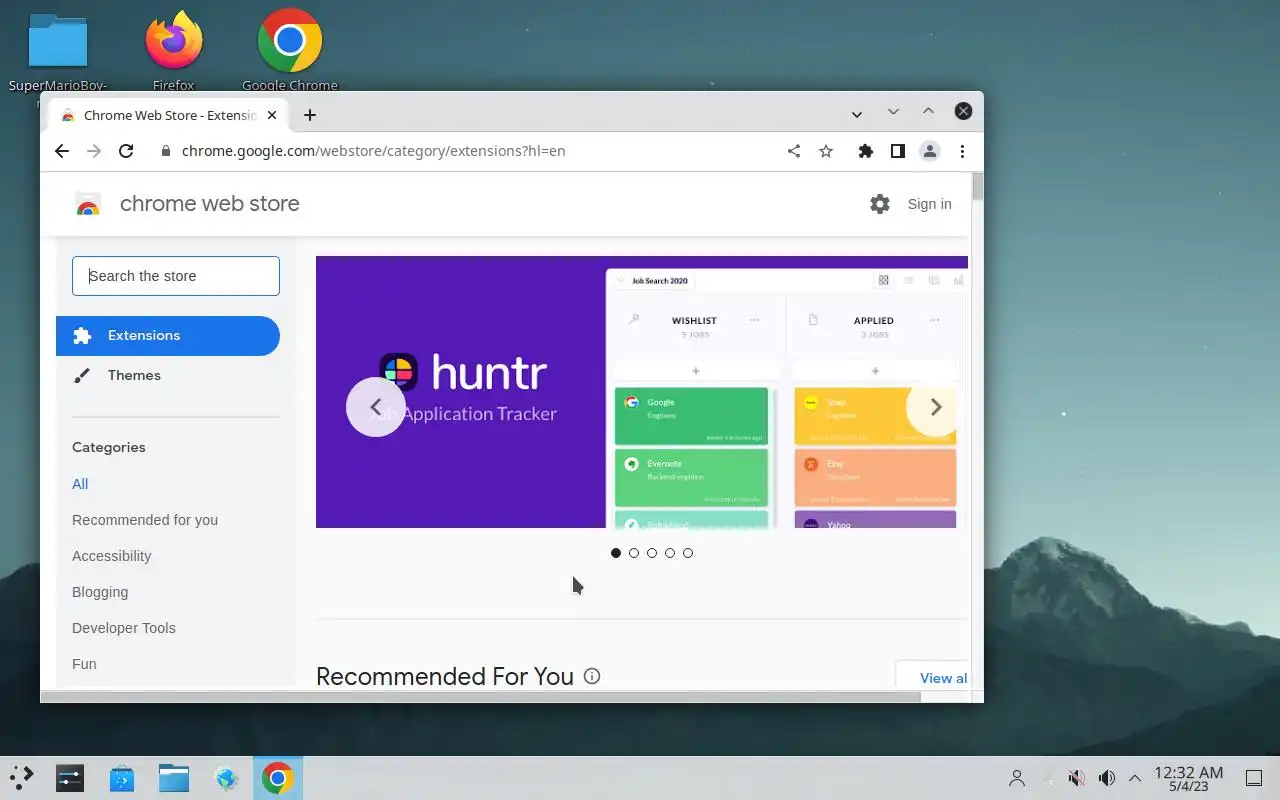Open the Fun category

click(84, 664)
